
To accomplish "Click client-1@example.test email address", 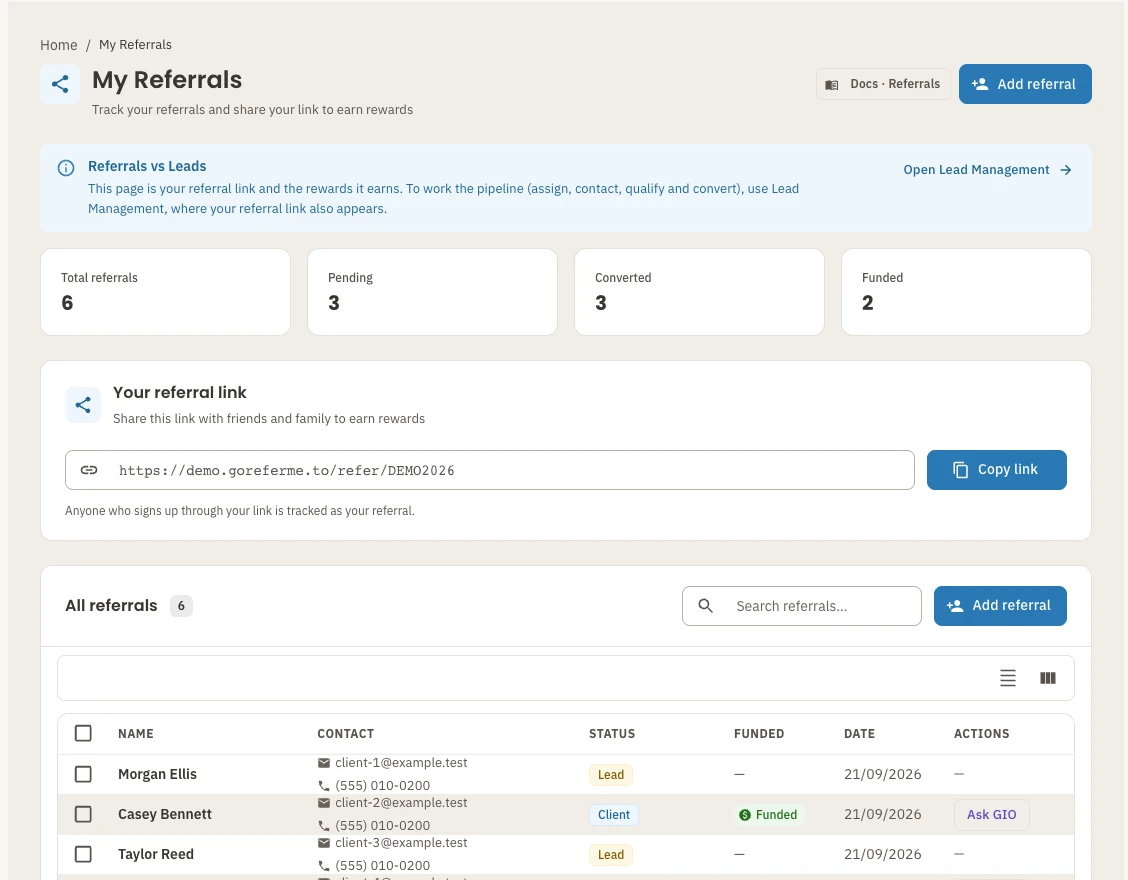I will [401, 763].
